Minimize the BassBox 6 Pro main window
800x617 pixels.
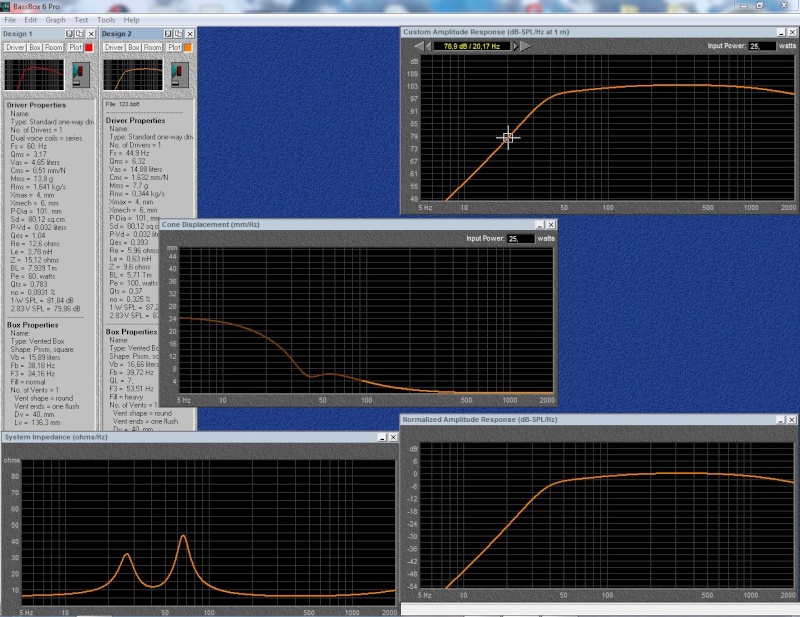pyautogui.click(x=743, y=6)
